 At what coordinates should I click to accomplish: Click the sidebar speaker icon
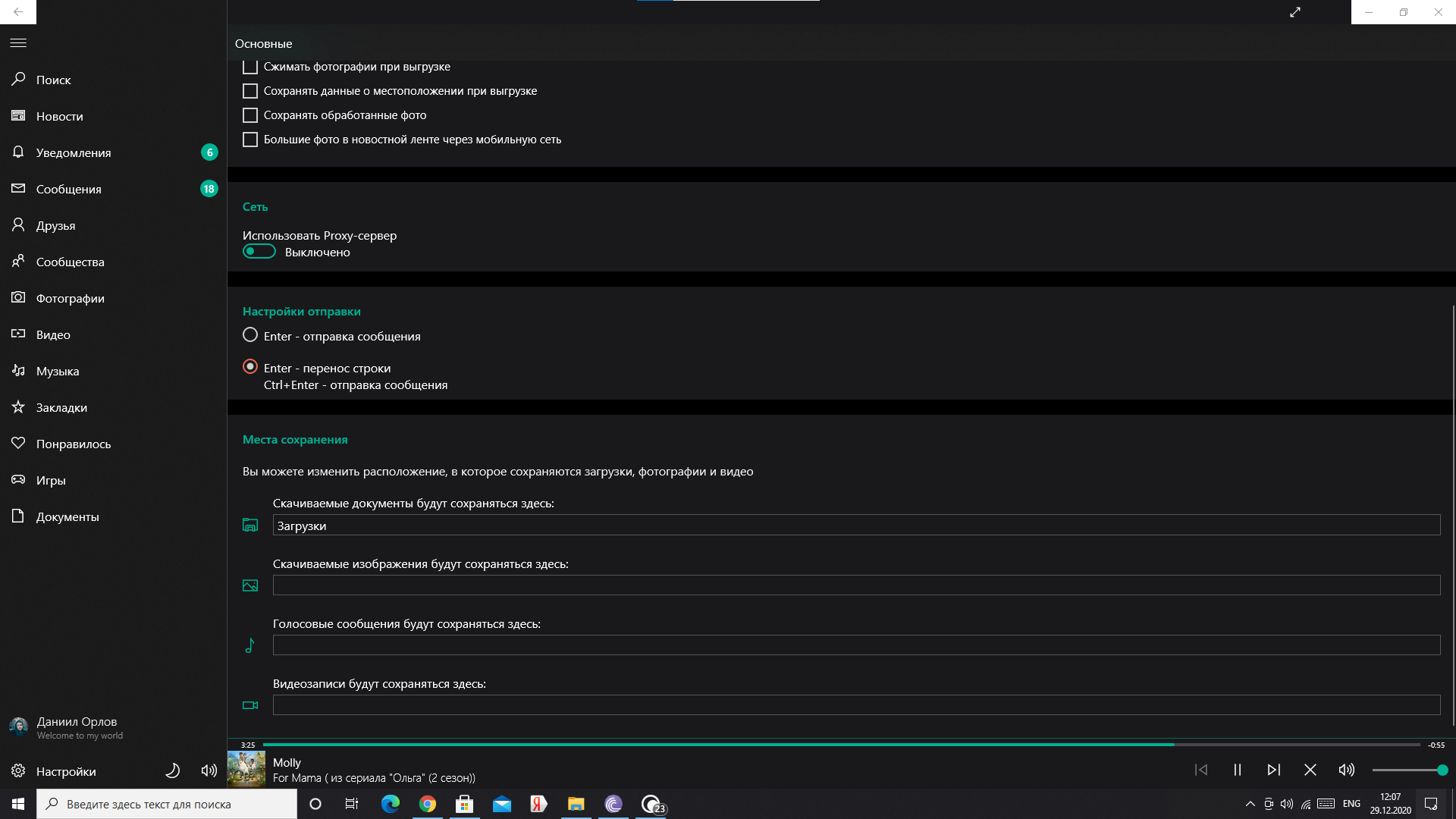(209, 770)
